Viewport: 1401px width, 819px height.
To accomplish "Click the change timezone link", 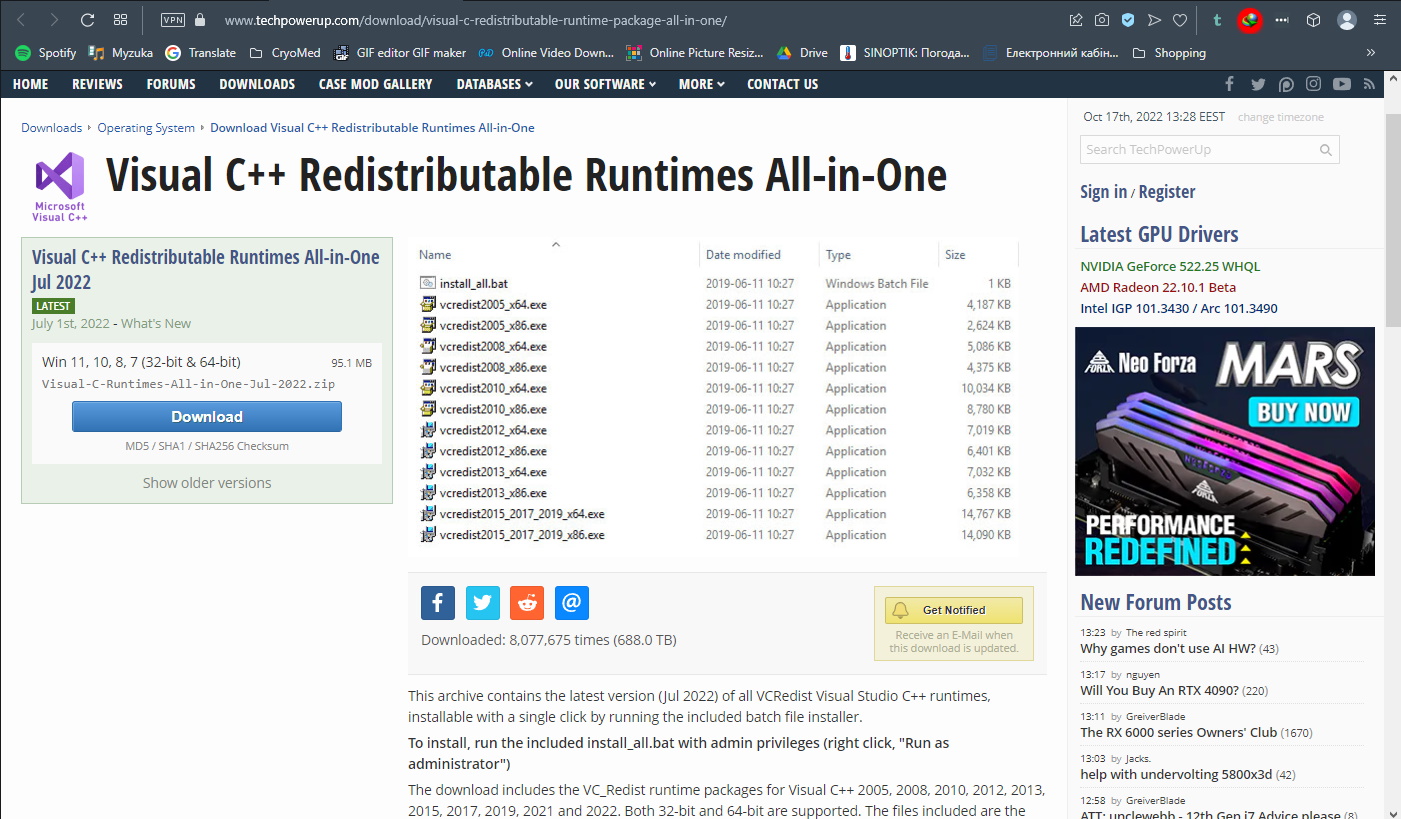I will 1281,117.
